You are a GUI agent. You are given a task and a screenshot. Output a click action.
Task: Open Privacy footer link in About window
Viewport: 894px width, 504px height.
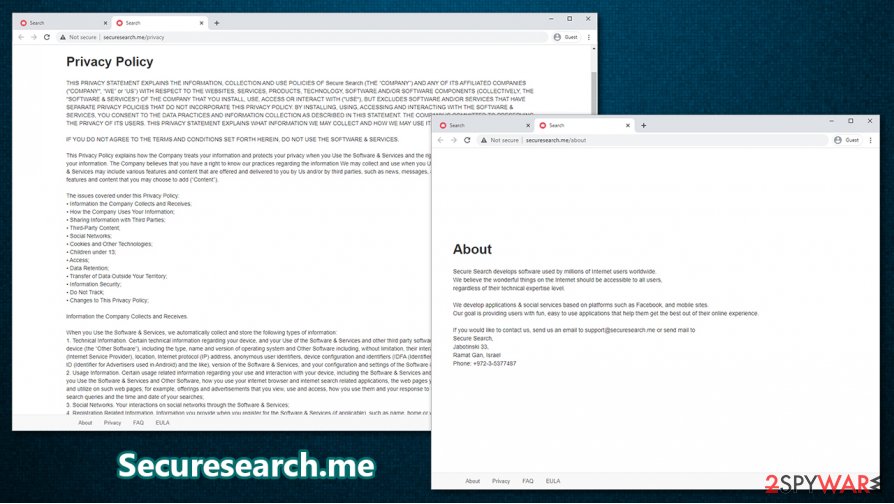[x=501, y=481]
